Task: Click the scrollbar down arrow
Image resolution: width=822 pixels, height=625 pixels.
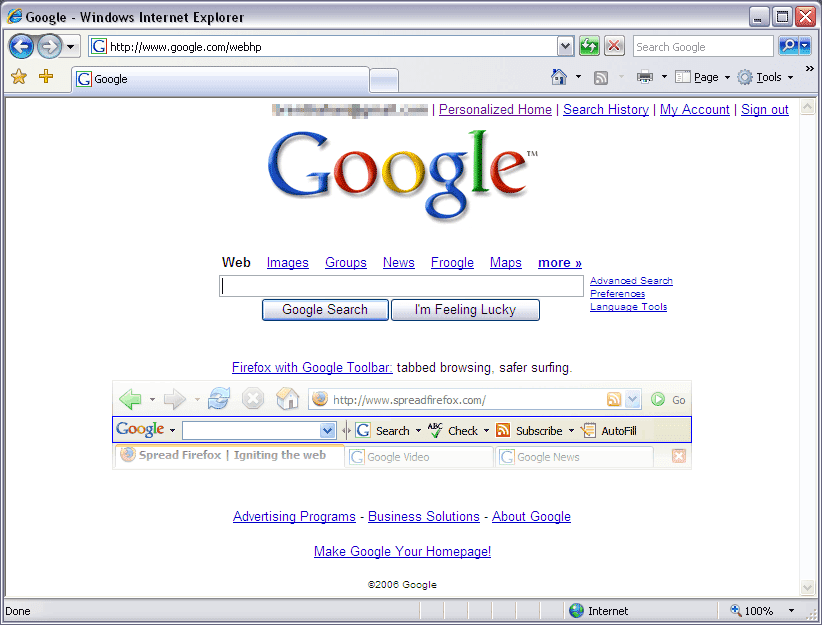Action: (808, 587)
